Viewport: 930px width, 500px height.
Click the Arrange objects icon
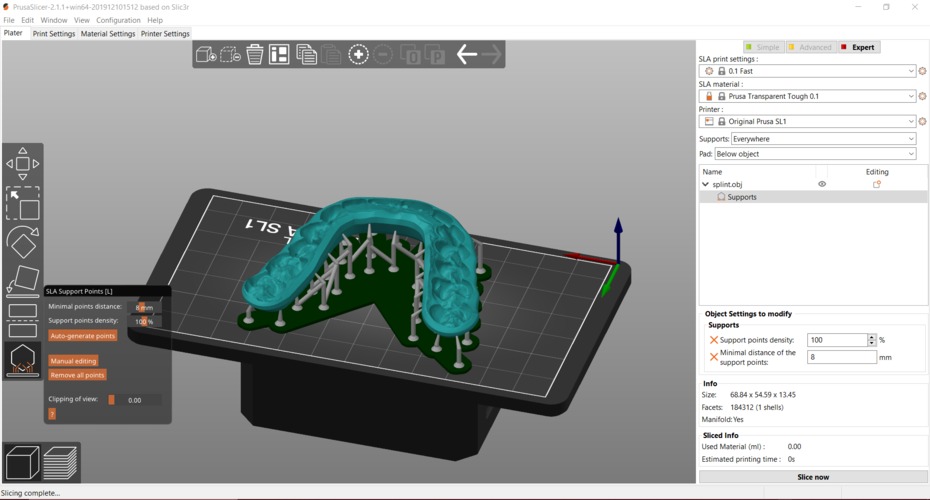(x=279, y=55)
